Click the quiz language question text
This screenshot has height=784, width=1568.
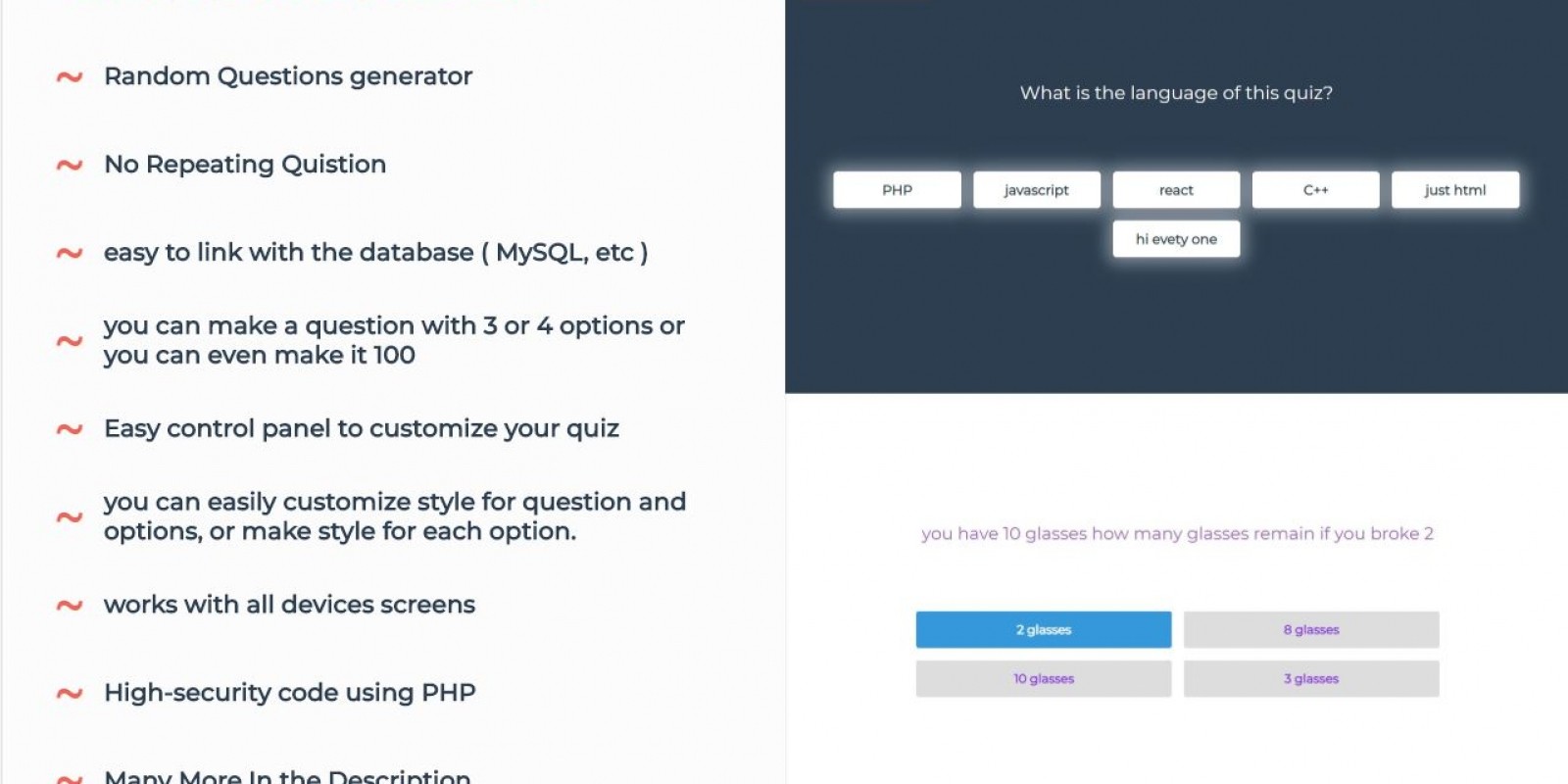point(1176,93)
